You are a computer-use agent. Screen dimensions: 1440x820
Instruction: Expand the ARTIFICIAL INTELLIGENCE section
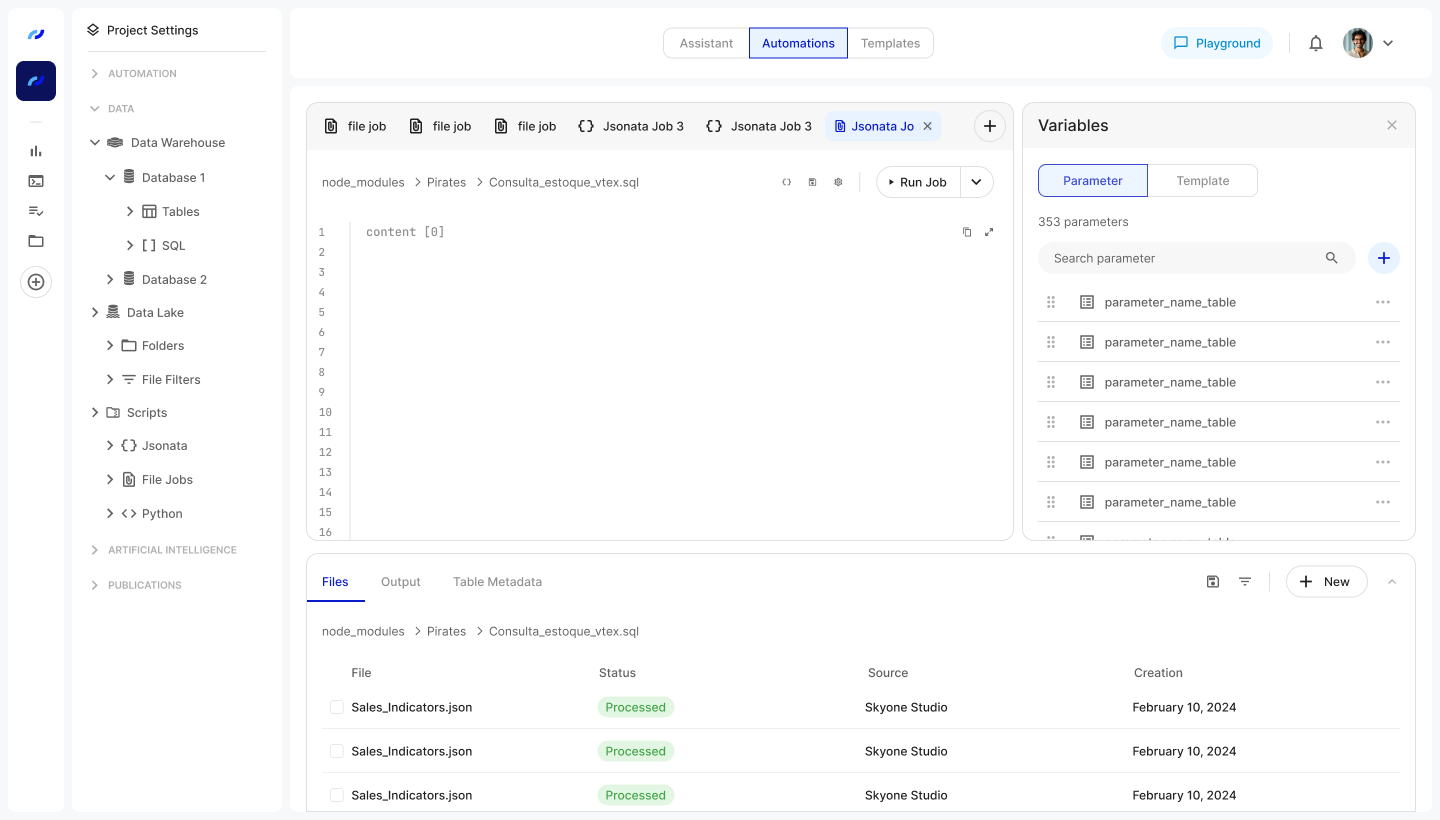[x=95, y=550]
